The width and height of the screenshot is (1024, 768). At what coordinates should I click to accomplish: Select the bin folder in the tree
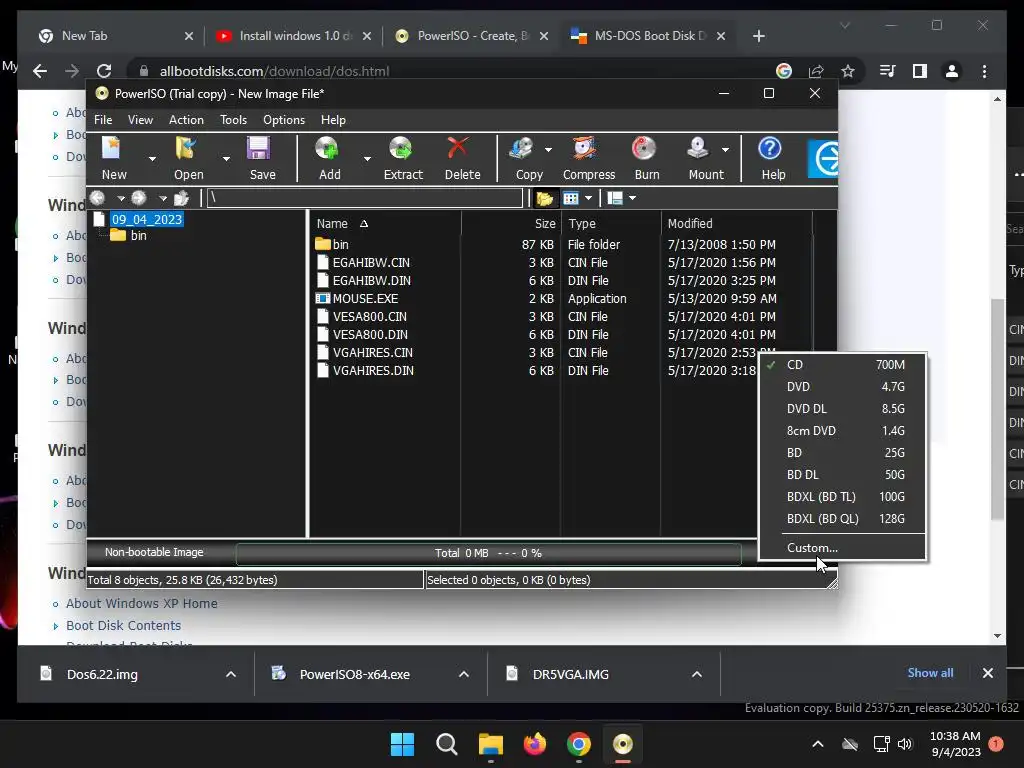(x=138, y=235)
